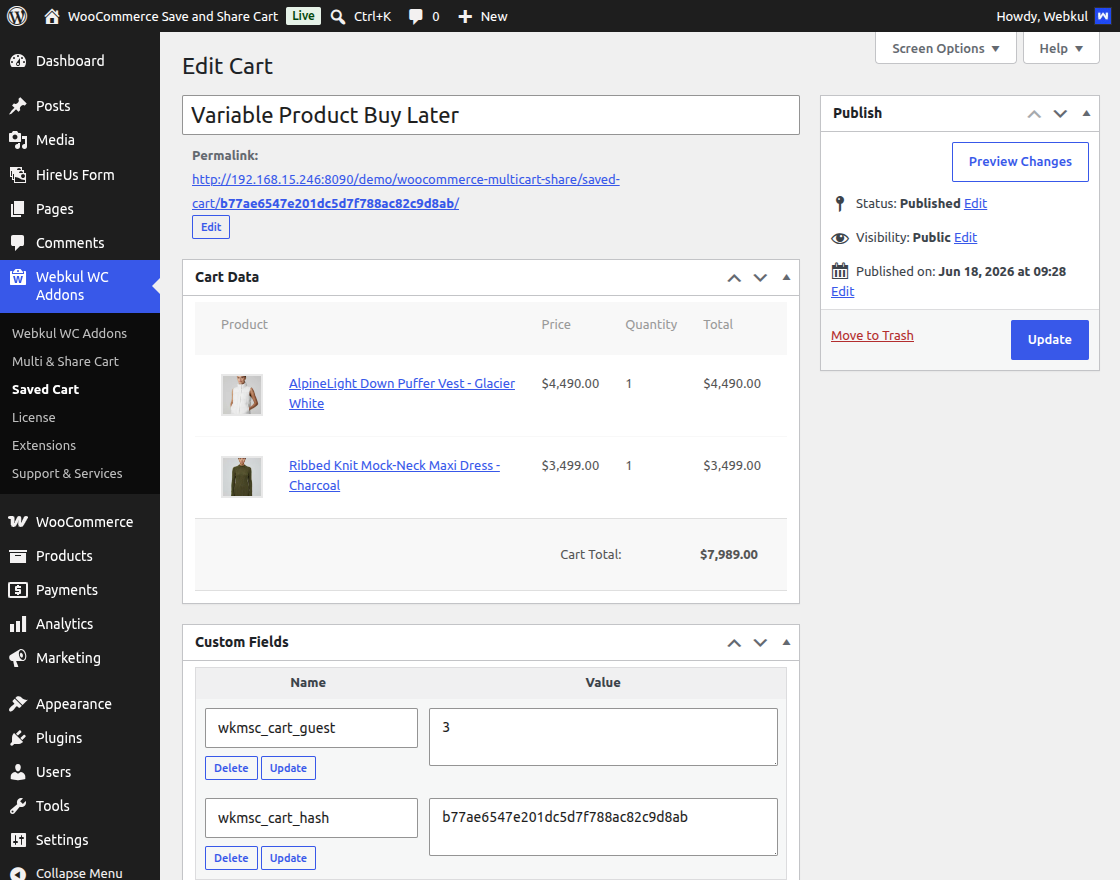Toggle the Custom Fields panel triangle
The width and height of the screenshot is (1120, 880).
(786, 642)
